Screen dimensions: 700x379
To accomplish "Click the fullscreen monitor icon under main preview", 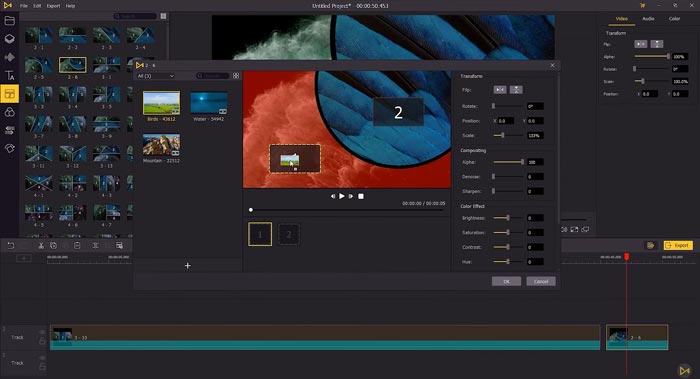I will 585,229.
